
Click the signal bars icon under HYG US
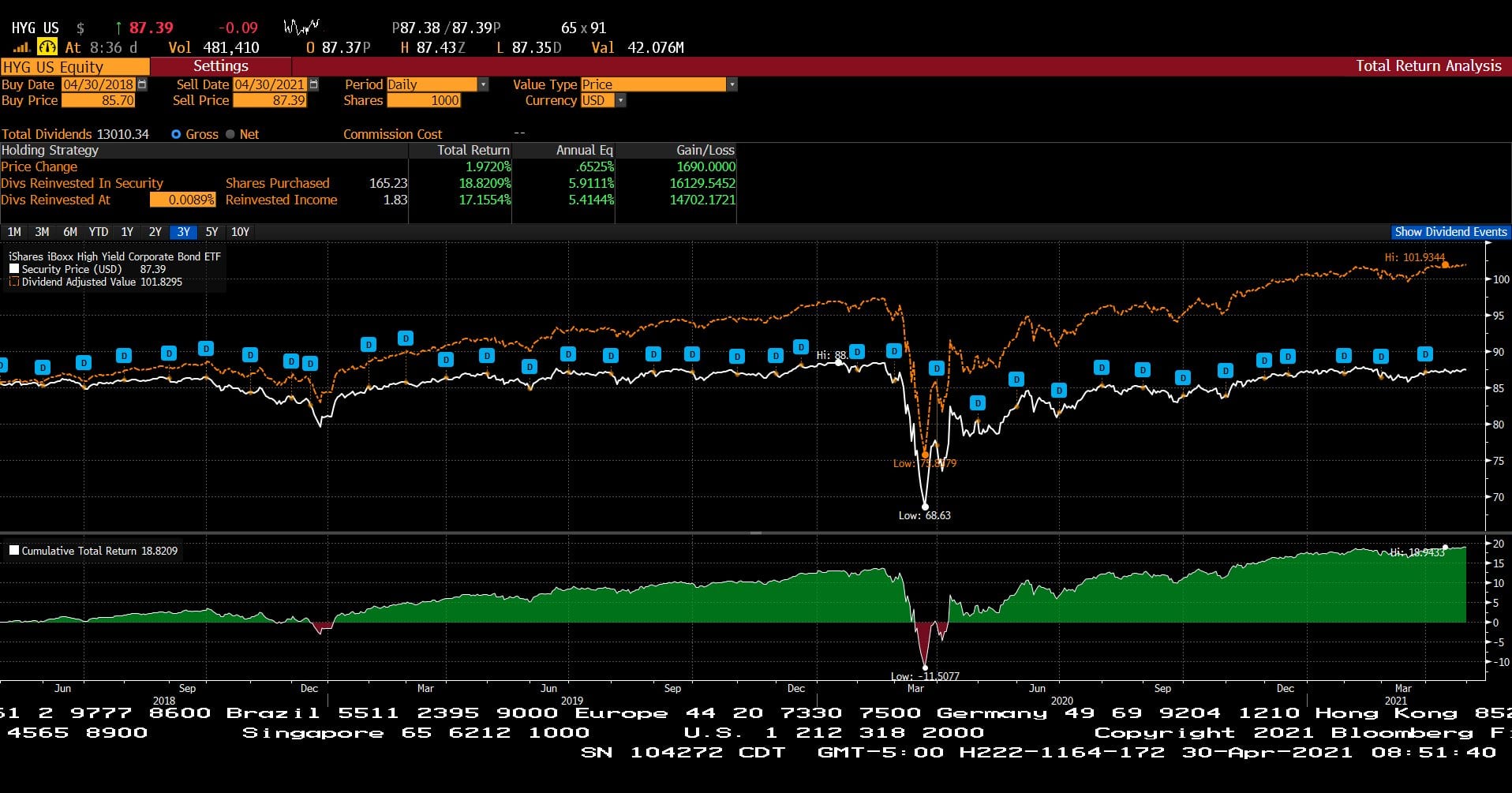pyautogui.click(x=21, y=48)
